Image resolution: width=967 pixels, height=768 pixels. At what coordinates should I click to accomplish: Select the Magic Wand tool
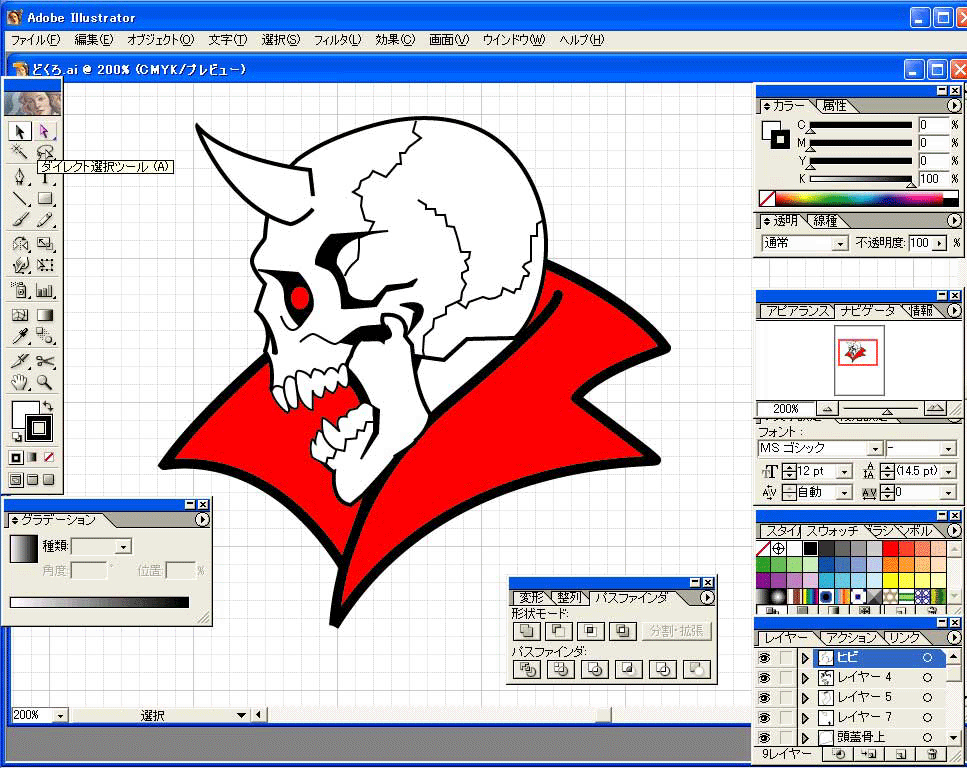point(19,152)
